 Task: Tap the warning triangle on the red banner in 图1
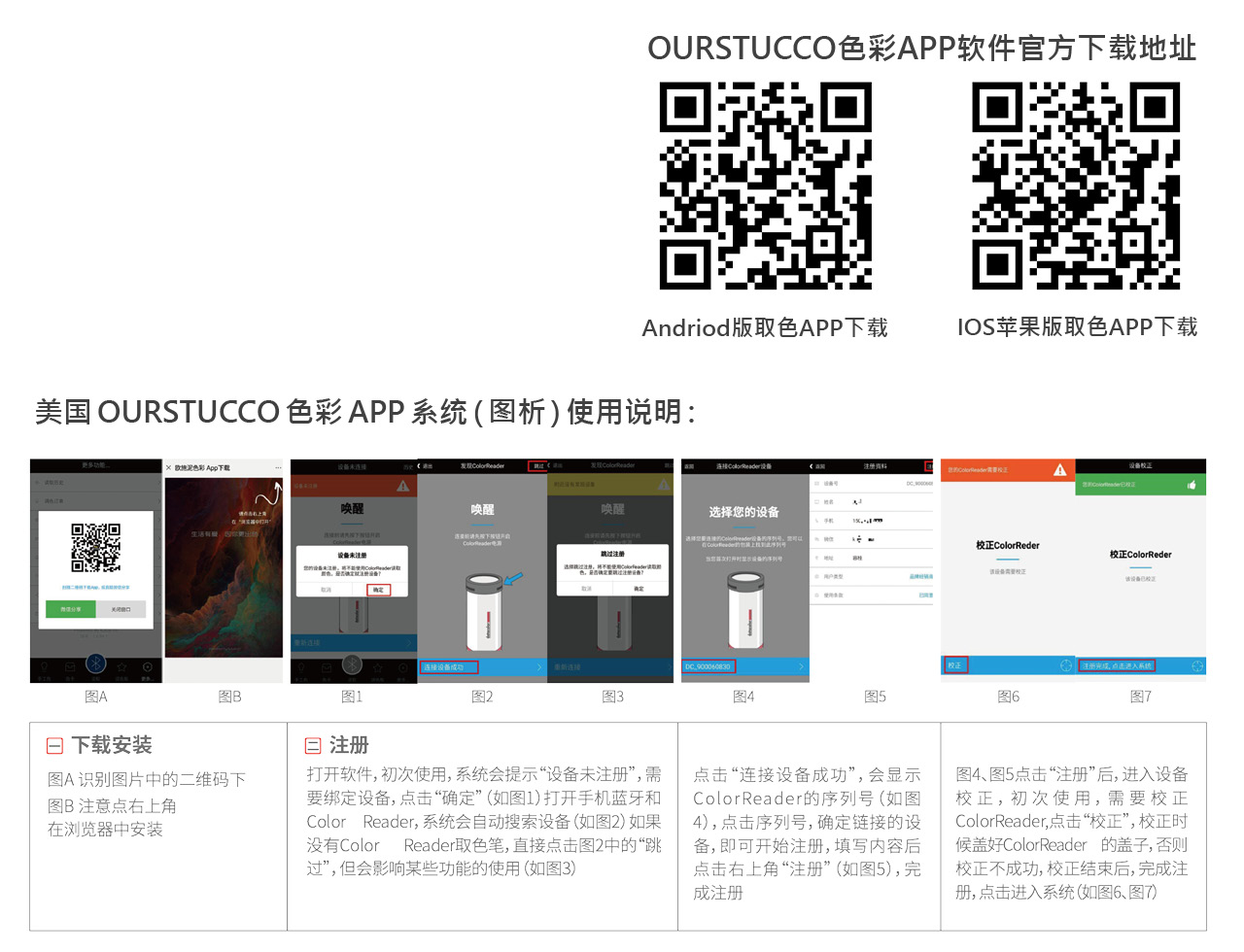coord(402,486)
